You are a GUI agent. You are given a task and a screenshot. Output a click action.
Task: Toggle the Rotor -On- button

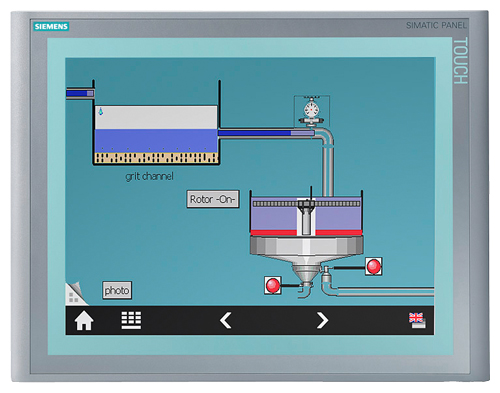(213, 199)
